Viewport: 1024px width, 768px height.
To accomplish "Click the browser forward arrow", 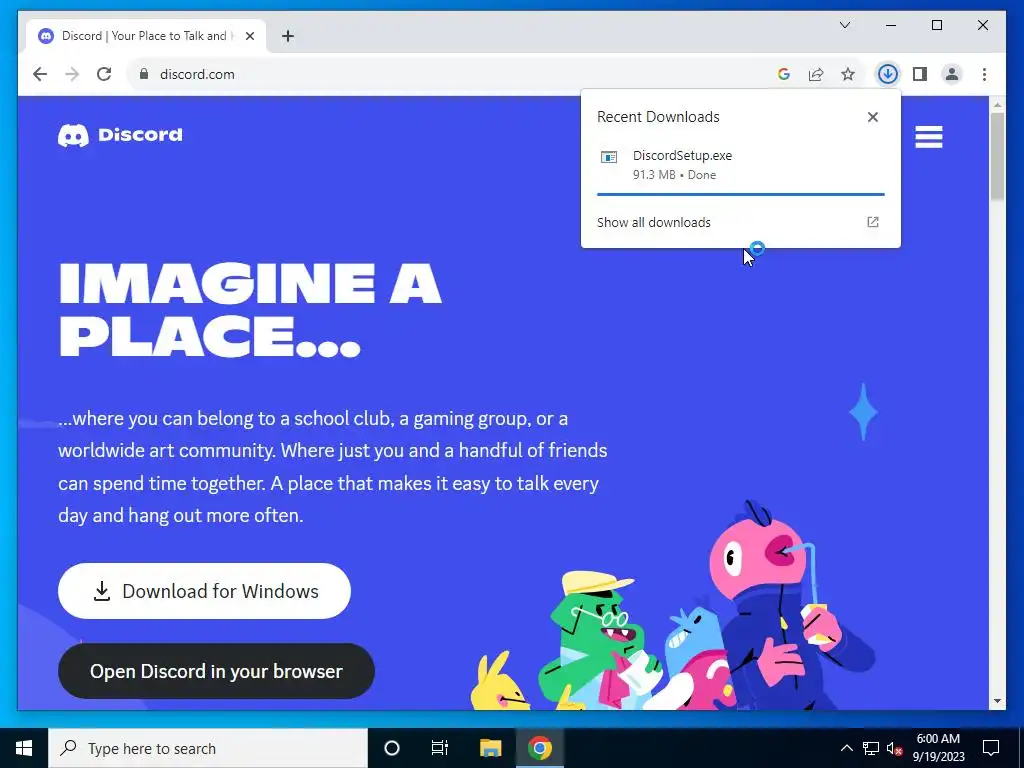I will (x=72, y=74).
